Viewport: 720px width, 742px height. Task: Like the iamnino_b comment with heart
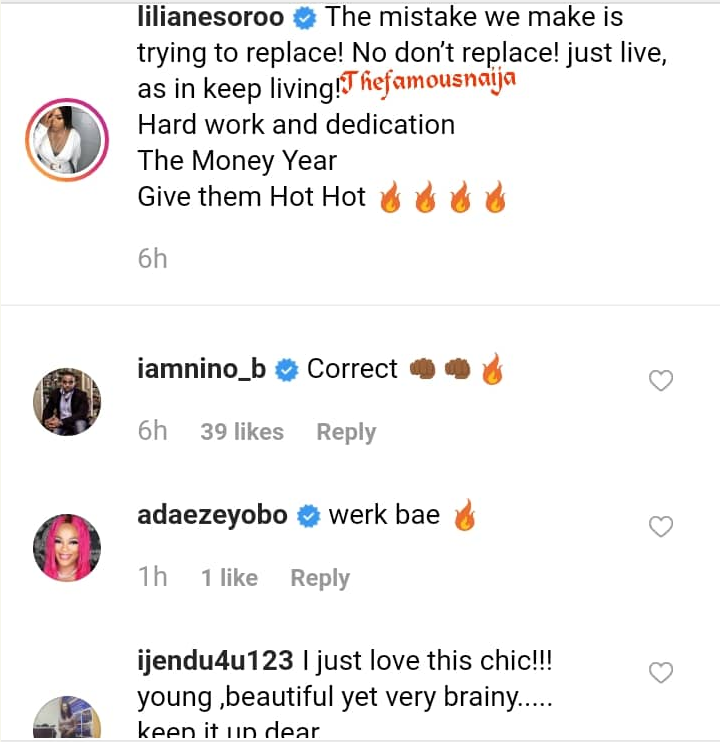pyautogui.click(x=661, y=380)
